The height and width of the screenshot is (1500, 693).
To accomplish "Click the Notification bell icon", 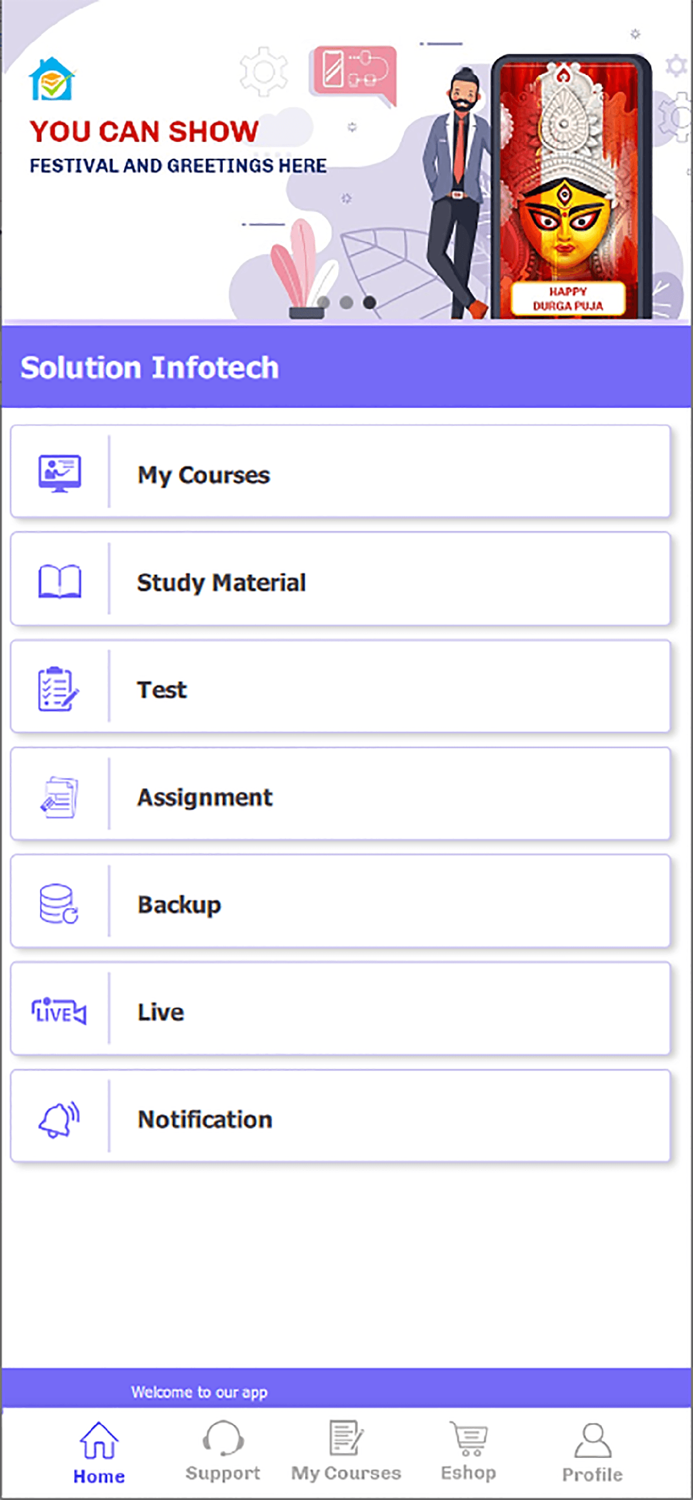I will [59, 1119].
